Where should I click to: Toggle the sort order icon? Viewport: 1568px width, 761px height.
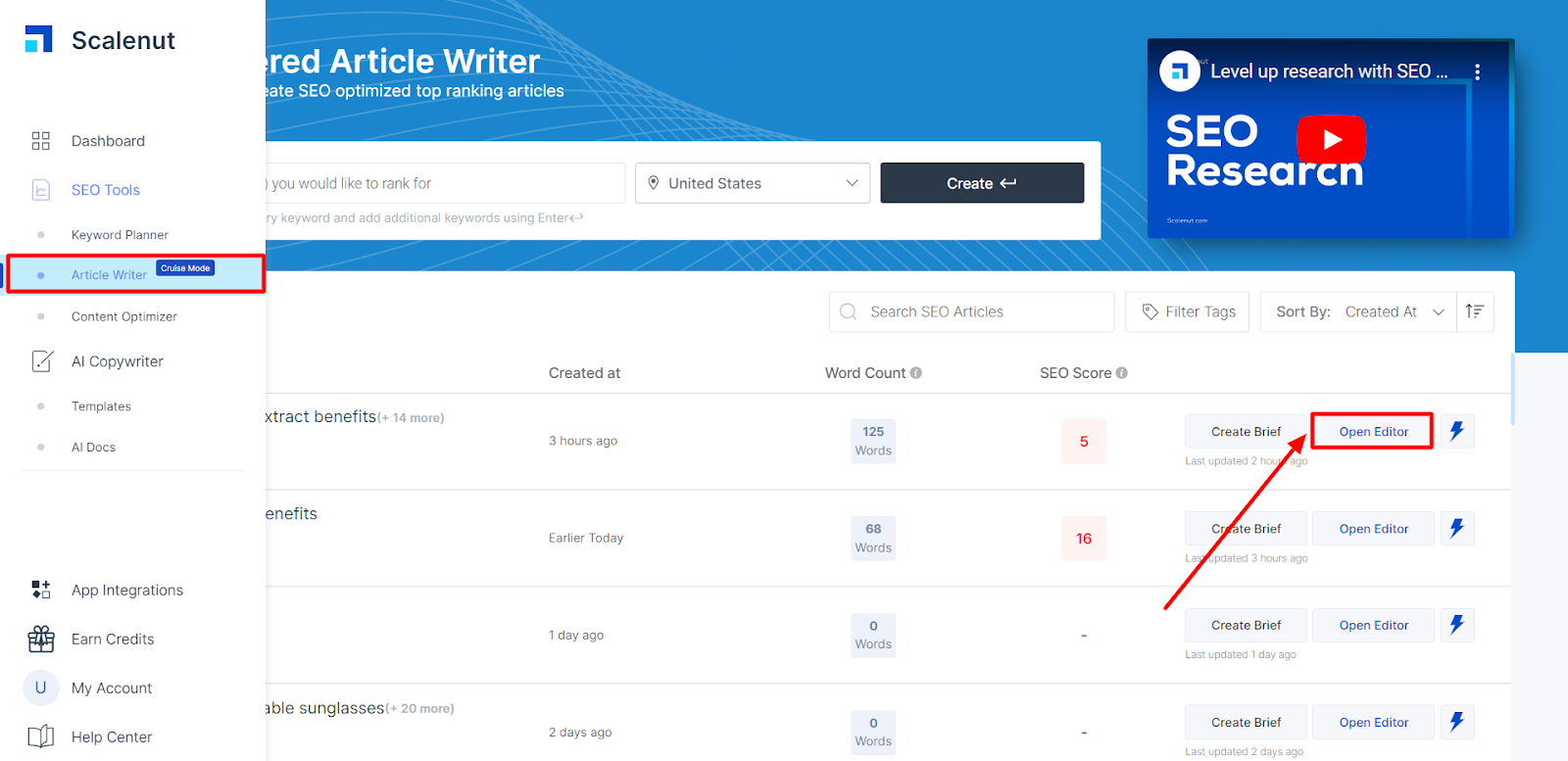pos(1475,312)
